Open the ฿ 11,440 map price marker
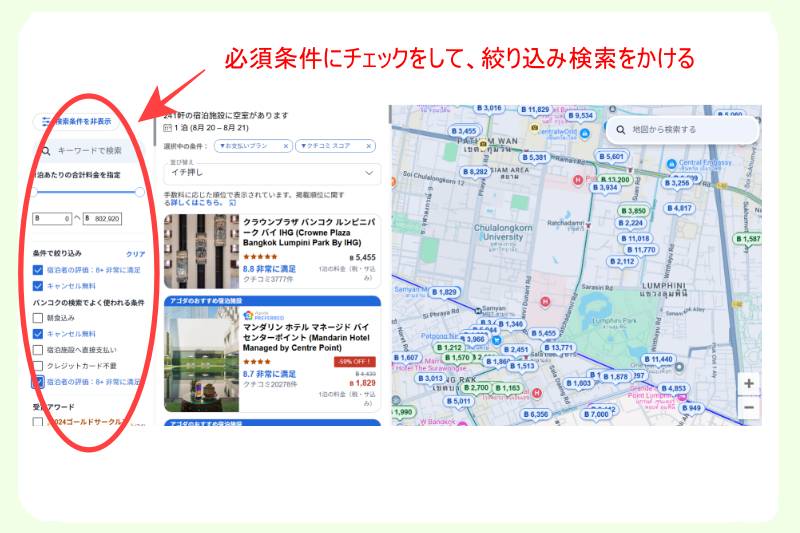Screen dimensions: 800x533 658,359
